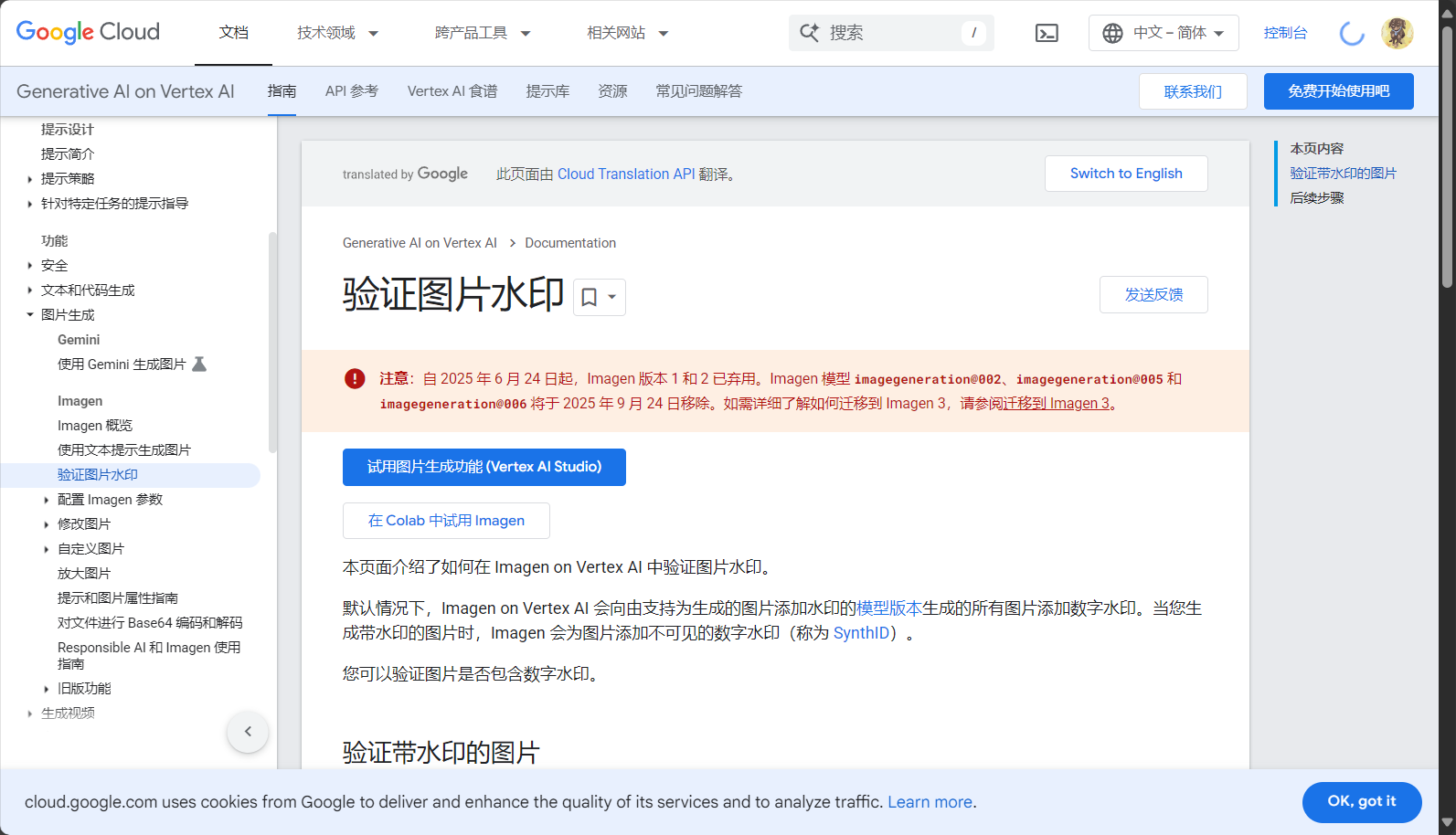Screen dimensions: 1456x835
Task: Click the 联系我们 button
Action: [1193, 91]
